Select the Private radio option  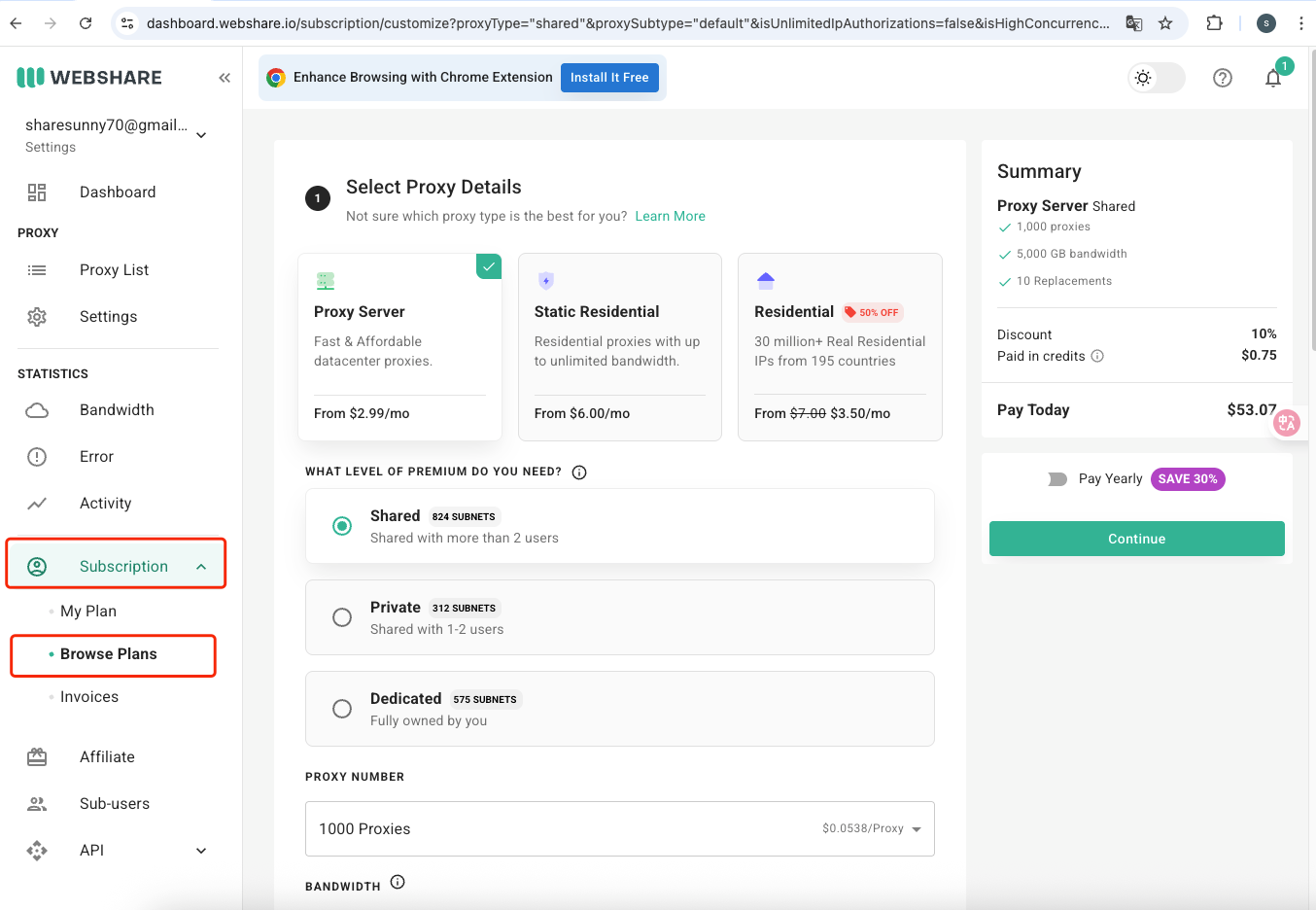click(342, 617)
